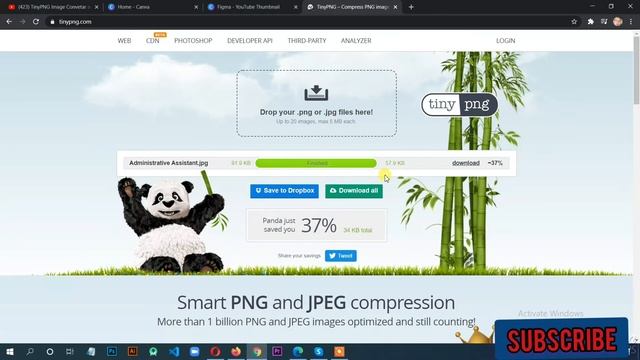Click the -37% savings value in file row
640x360 pixels.
[495, 163]
